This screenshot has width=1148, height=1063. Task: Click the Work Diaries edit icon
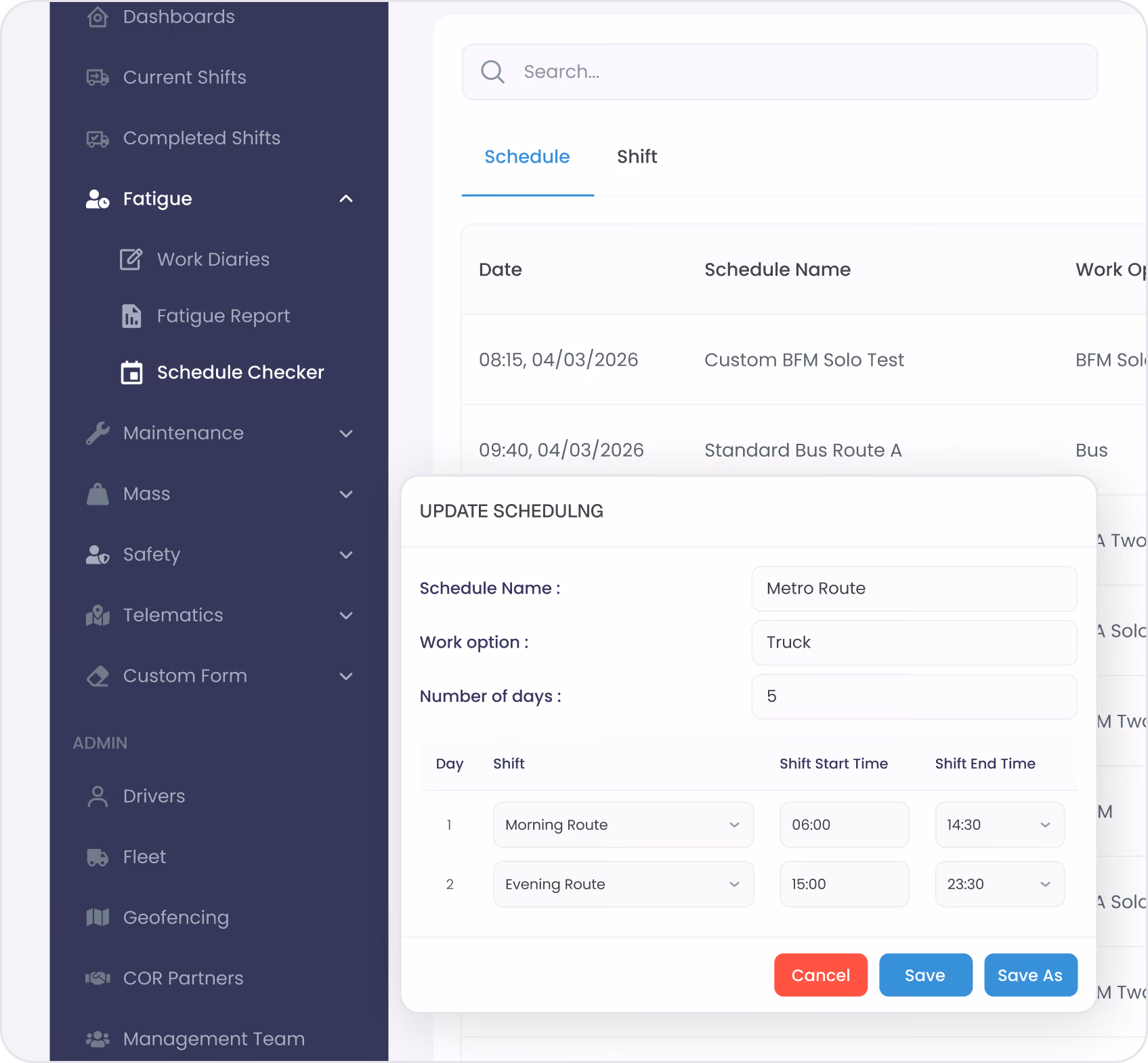tap(131, 259)
